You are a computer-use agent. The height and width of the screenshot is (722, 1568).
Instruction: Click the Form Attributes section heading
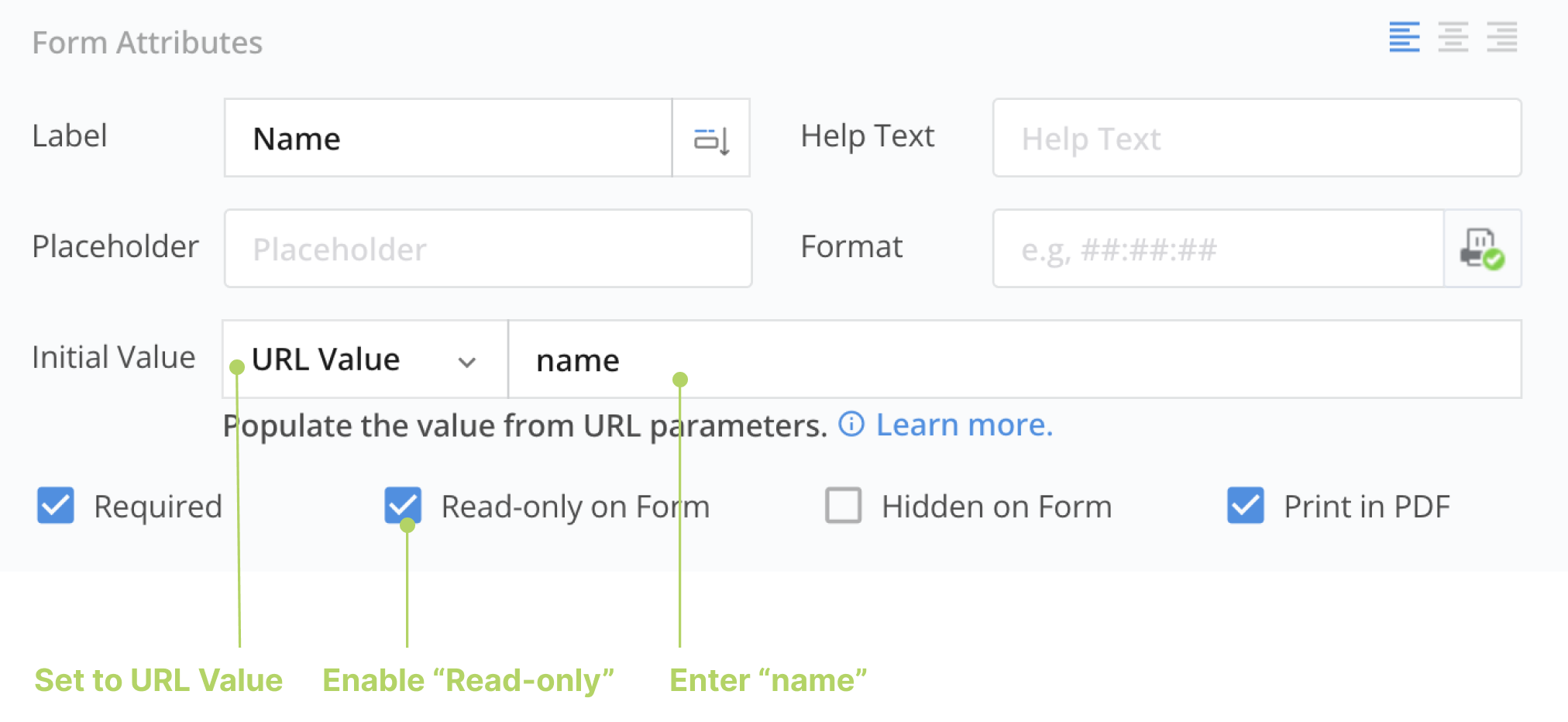point(147,43)
